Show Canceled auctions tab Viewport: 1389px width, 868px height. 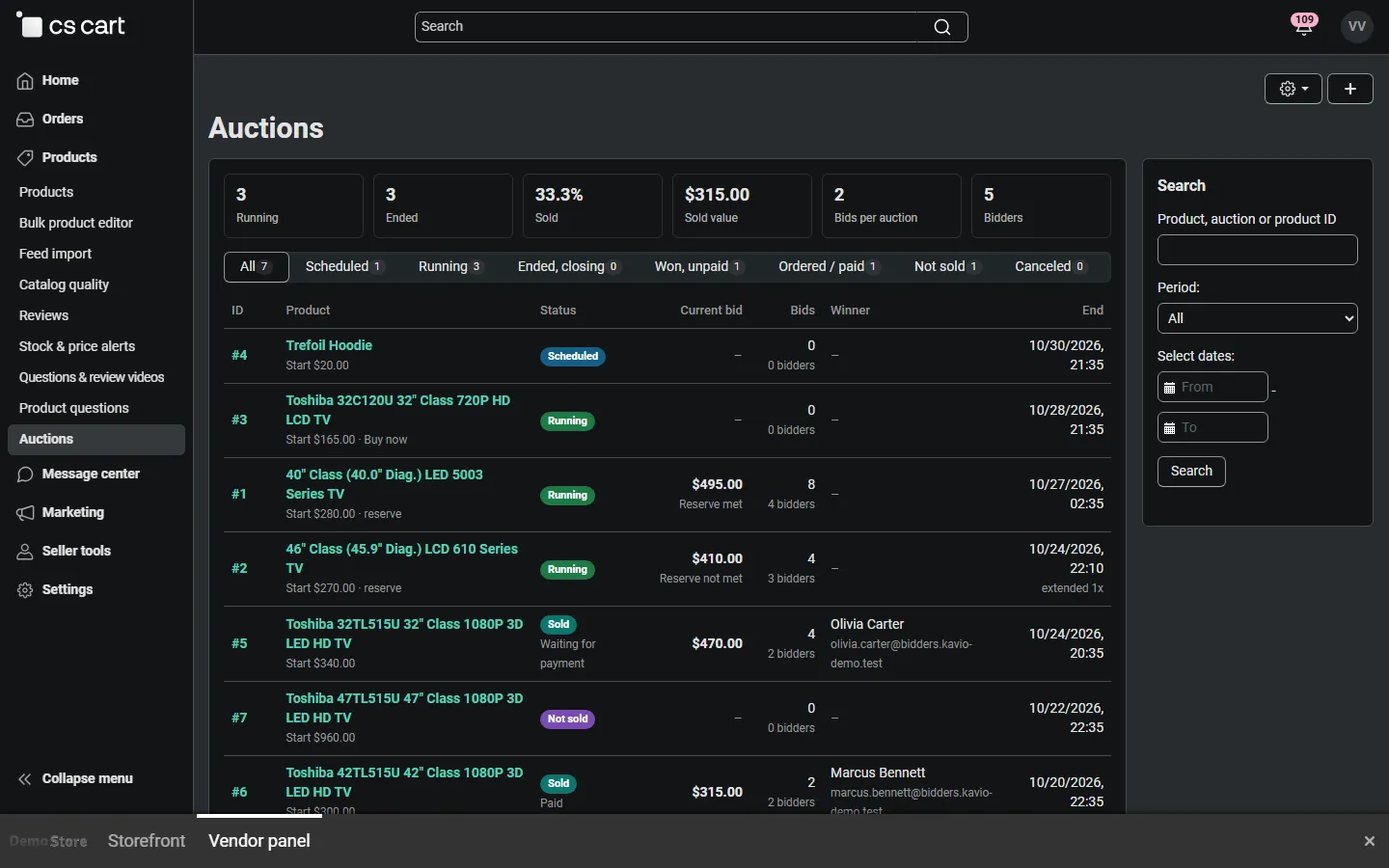click(x=1050, y=267)
